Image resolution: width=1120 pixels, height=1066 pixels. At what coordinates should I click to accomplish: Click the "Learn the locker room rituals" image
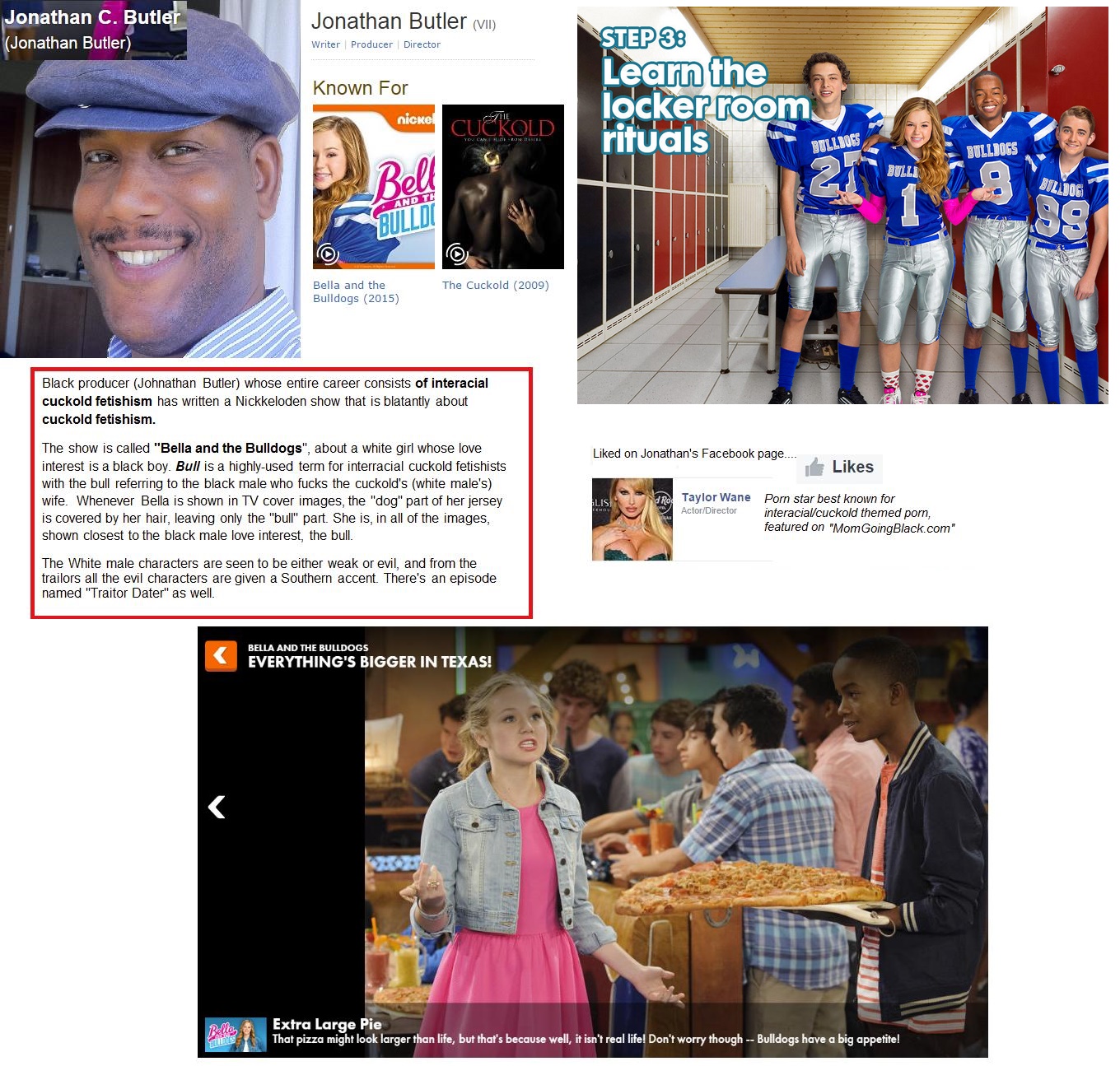point(842,206)
